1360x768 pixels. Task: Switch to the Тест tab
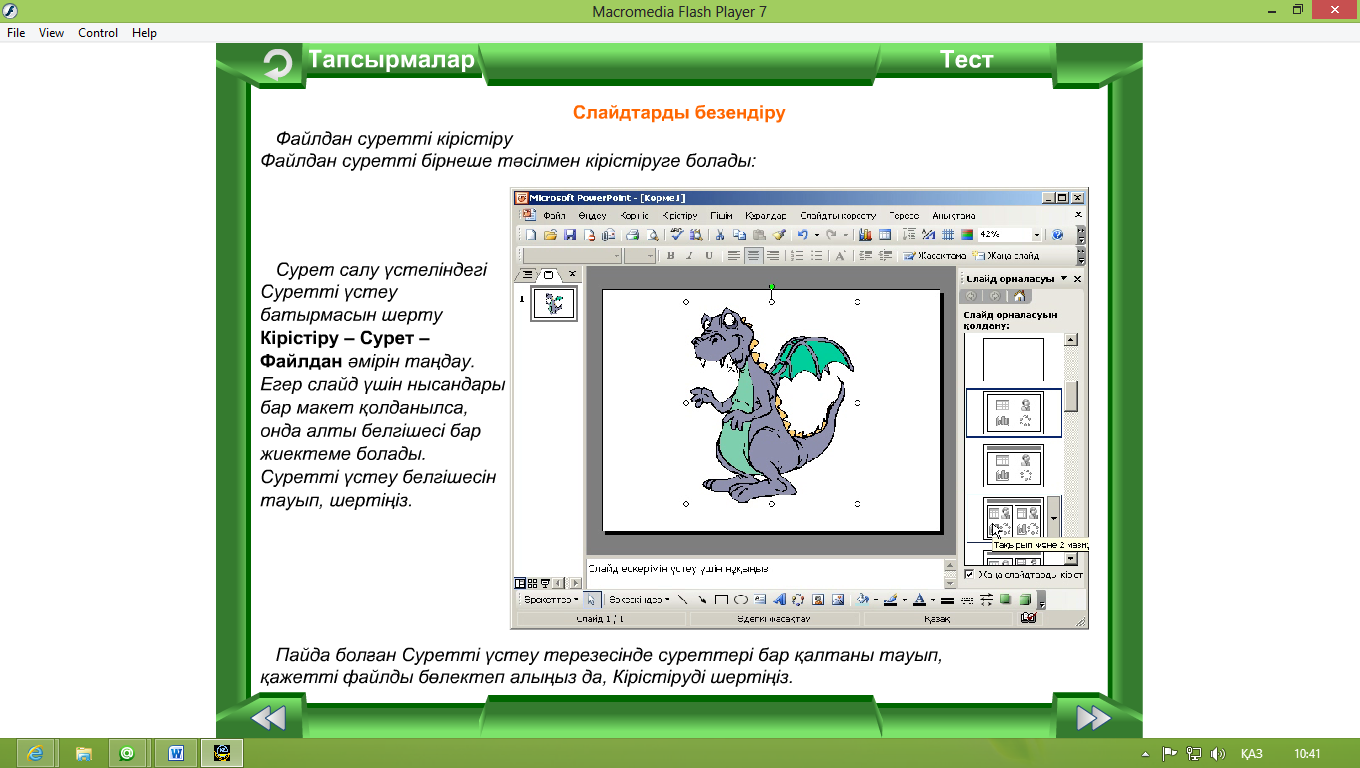click(966, 60)
